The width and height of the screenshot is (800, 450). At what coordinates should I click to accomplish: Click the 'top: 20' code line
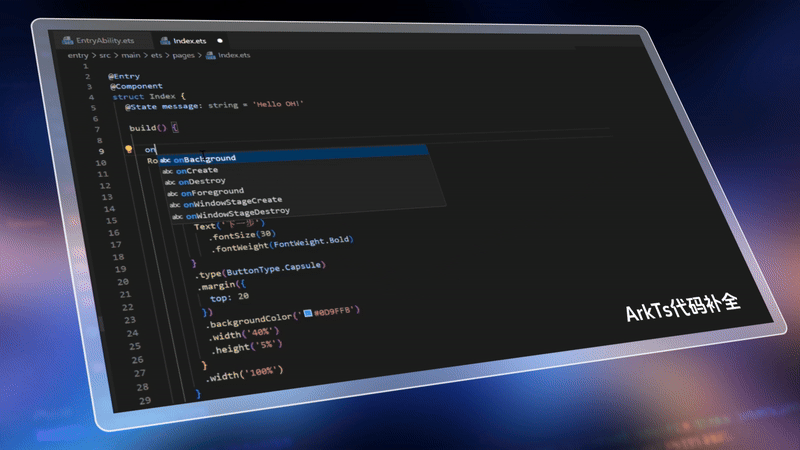point(230,297)
